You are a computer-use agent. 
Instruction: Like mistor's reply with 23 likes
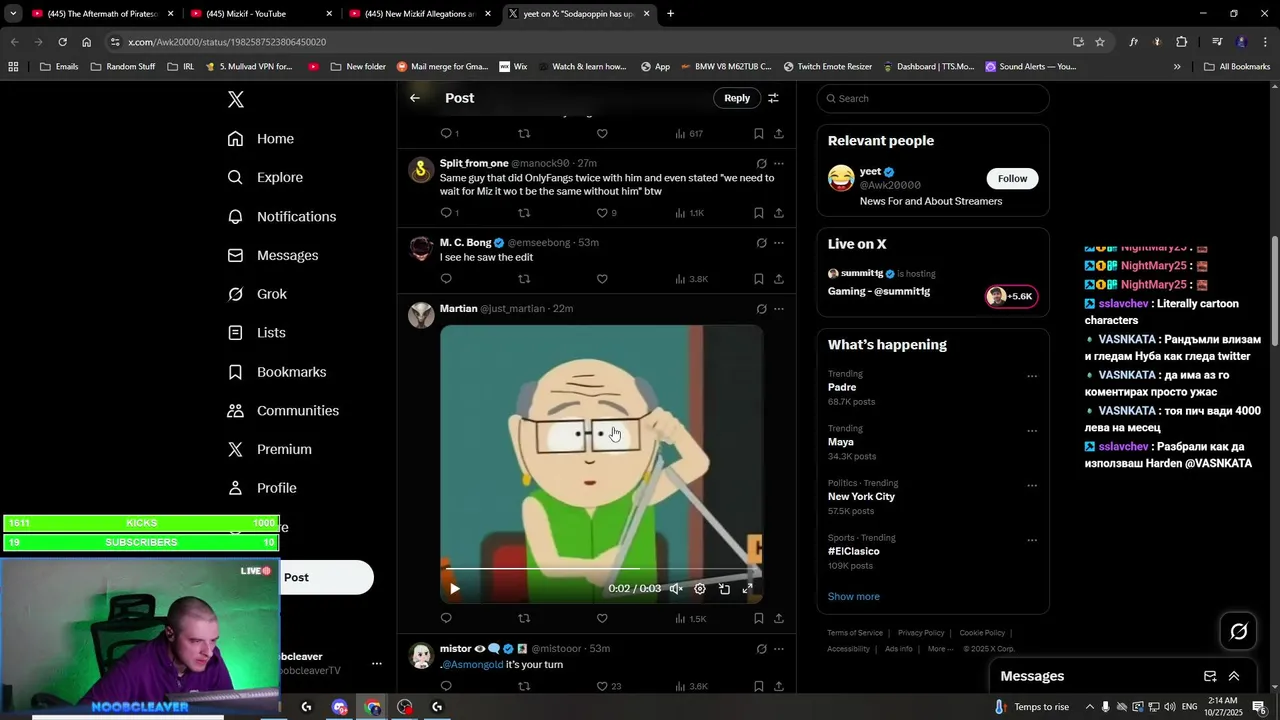click(x=602, y=687)
